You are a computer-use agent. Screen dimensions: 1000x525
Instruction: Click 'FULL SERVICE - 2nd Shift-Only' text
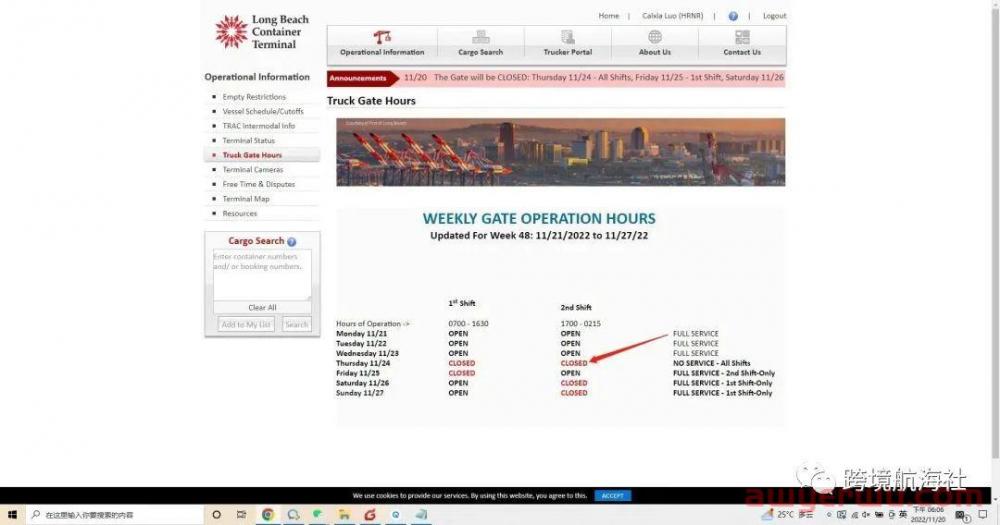tap(724, 373)
